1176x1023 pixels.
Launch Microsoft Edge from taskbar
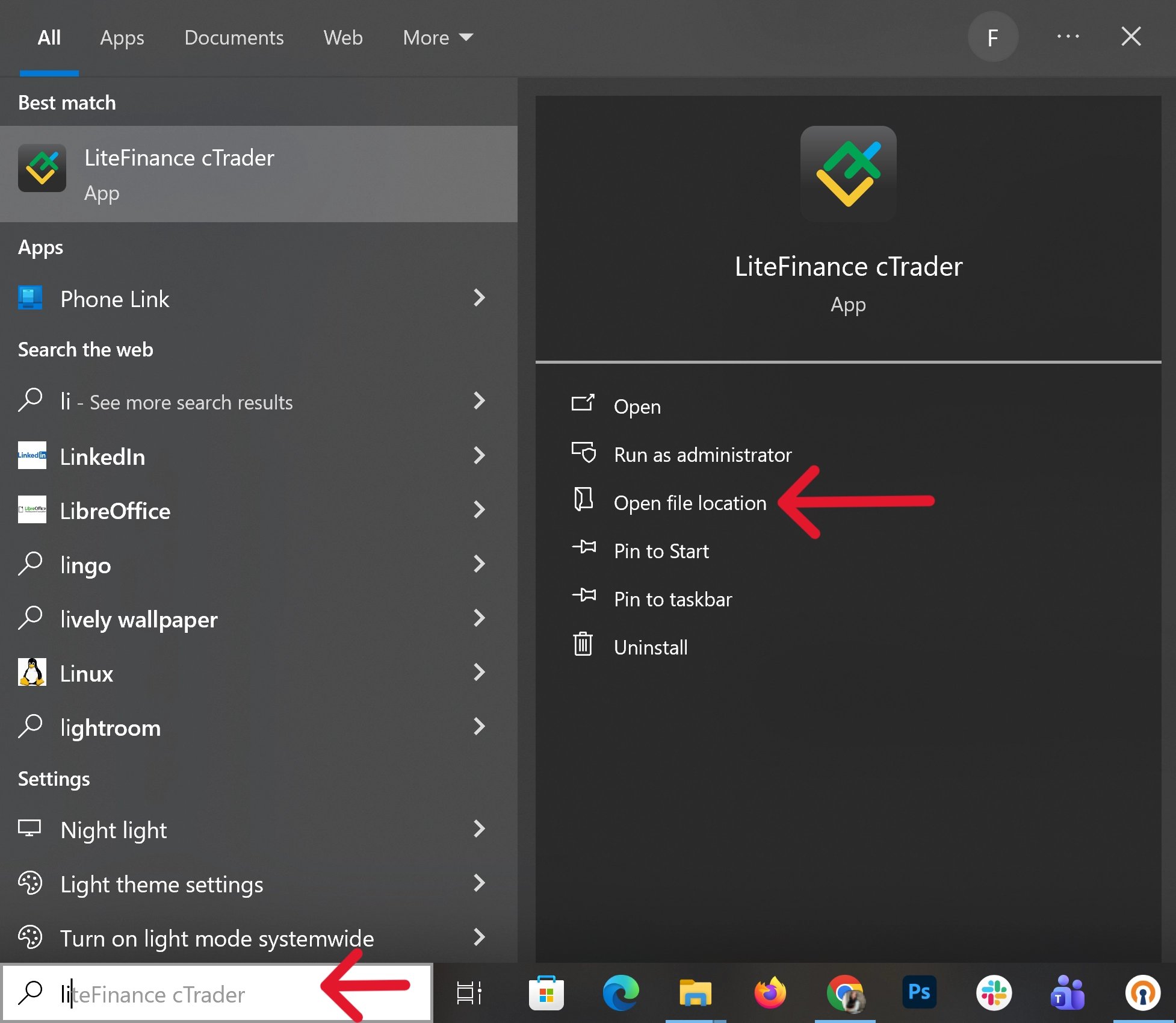click(620, 993)
